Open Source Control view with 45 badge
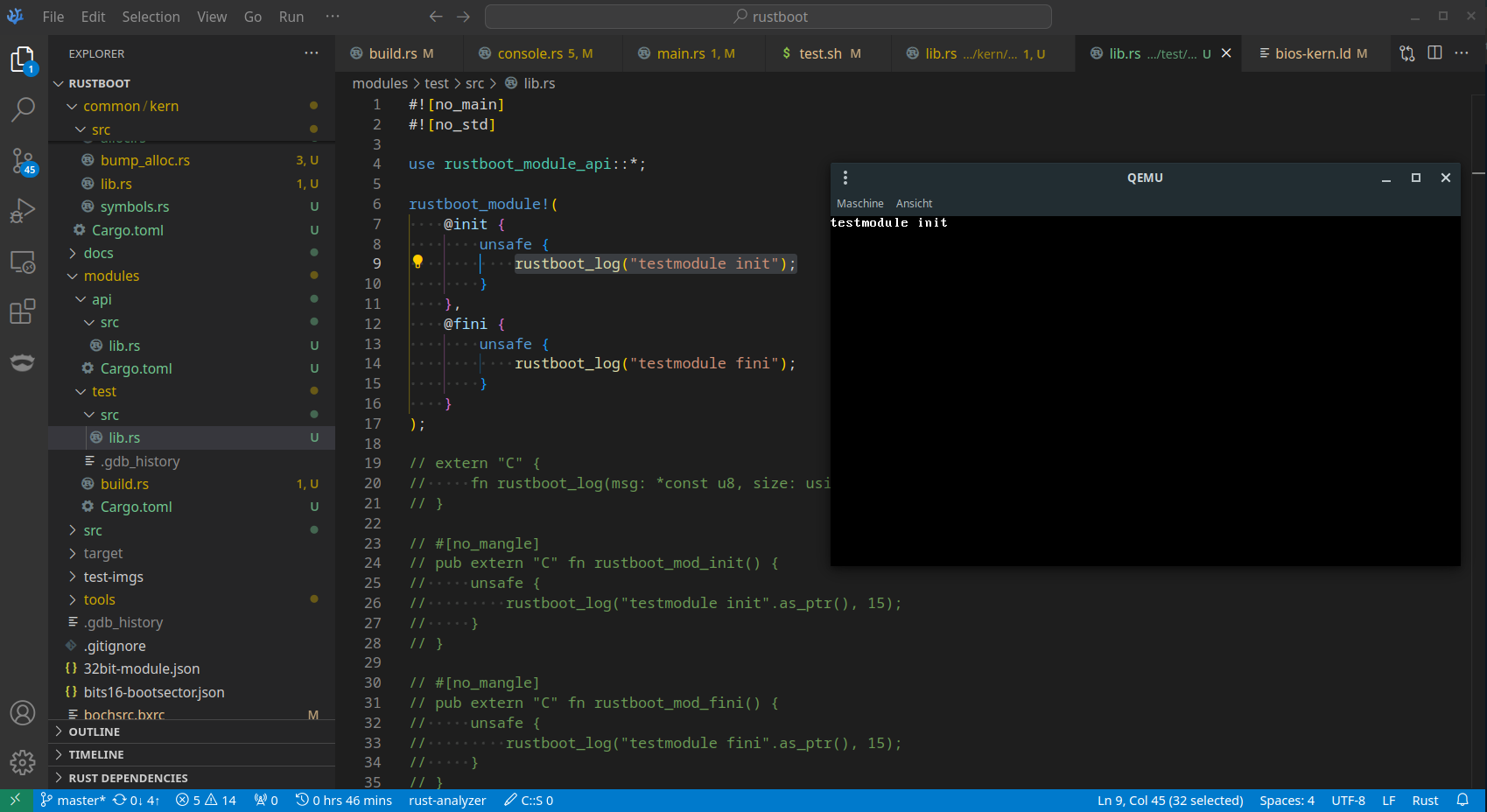Image resolution: width=1487 pixels, height=812 pixels. pos(23,160)
